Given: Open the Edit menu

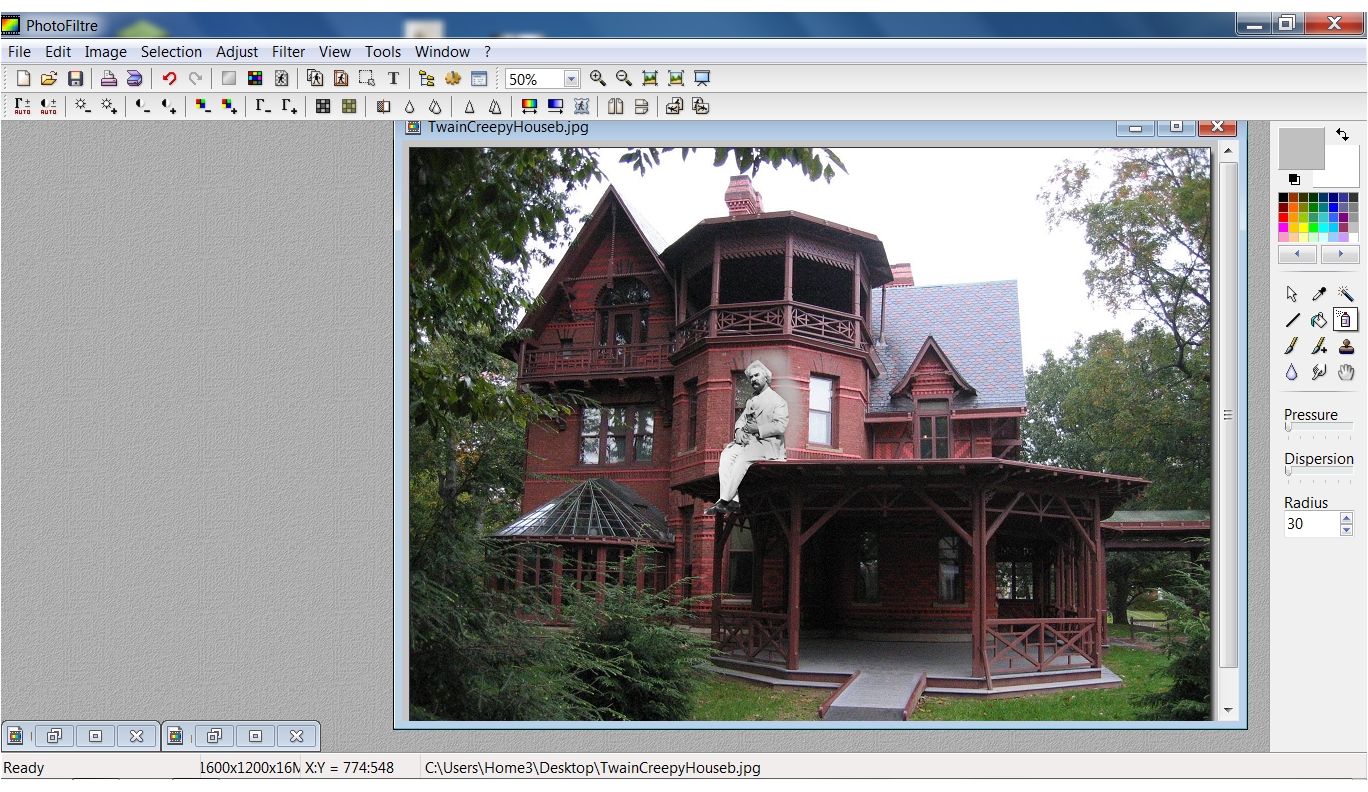Looking at the screenshot, I should pos(58,52).
